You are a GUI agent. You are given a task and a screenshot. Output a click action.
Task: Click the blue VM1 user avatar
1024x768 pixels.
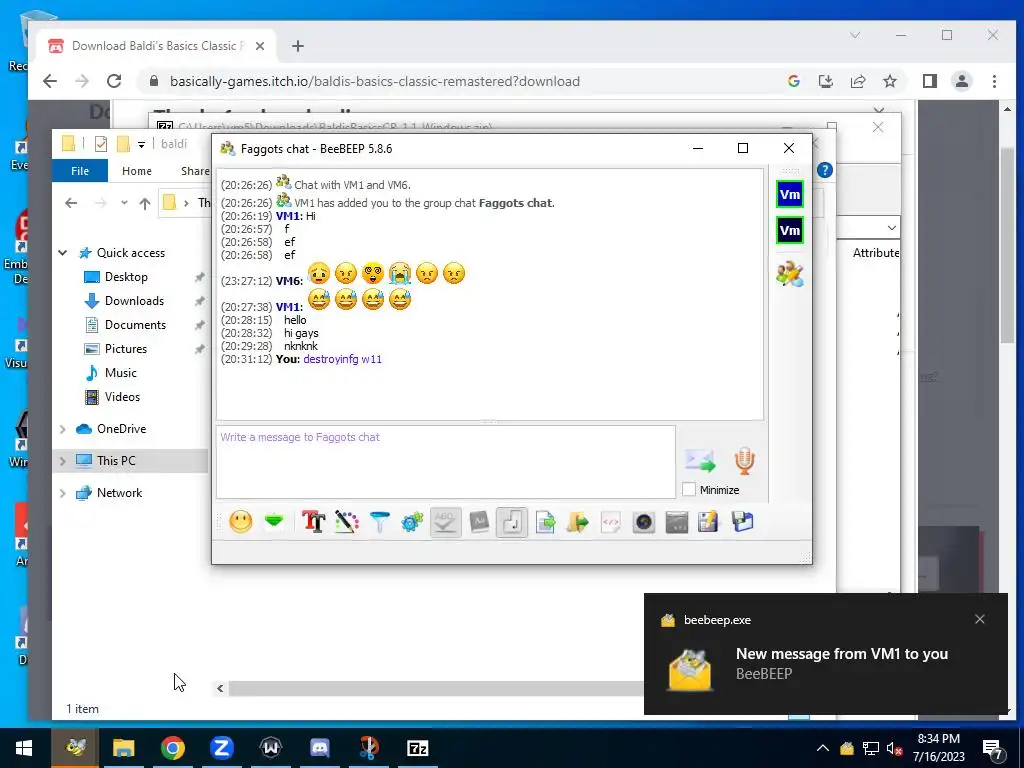pos(790,195)
